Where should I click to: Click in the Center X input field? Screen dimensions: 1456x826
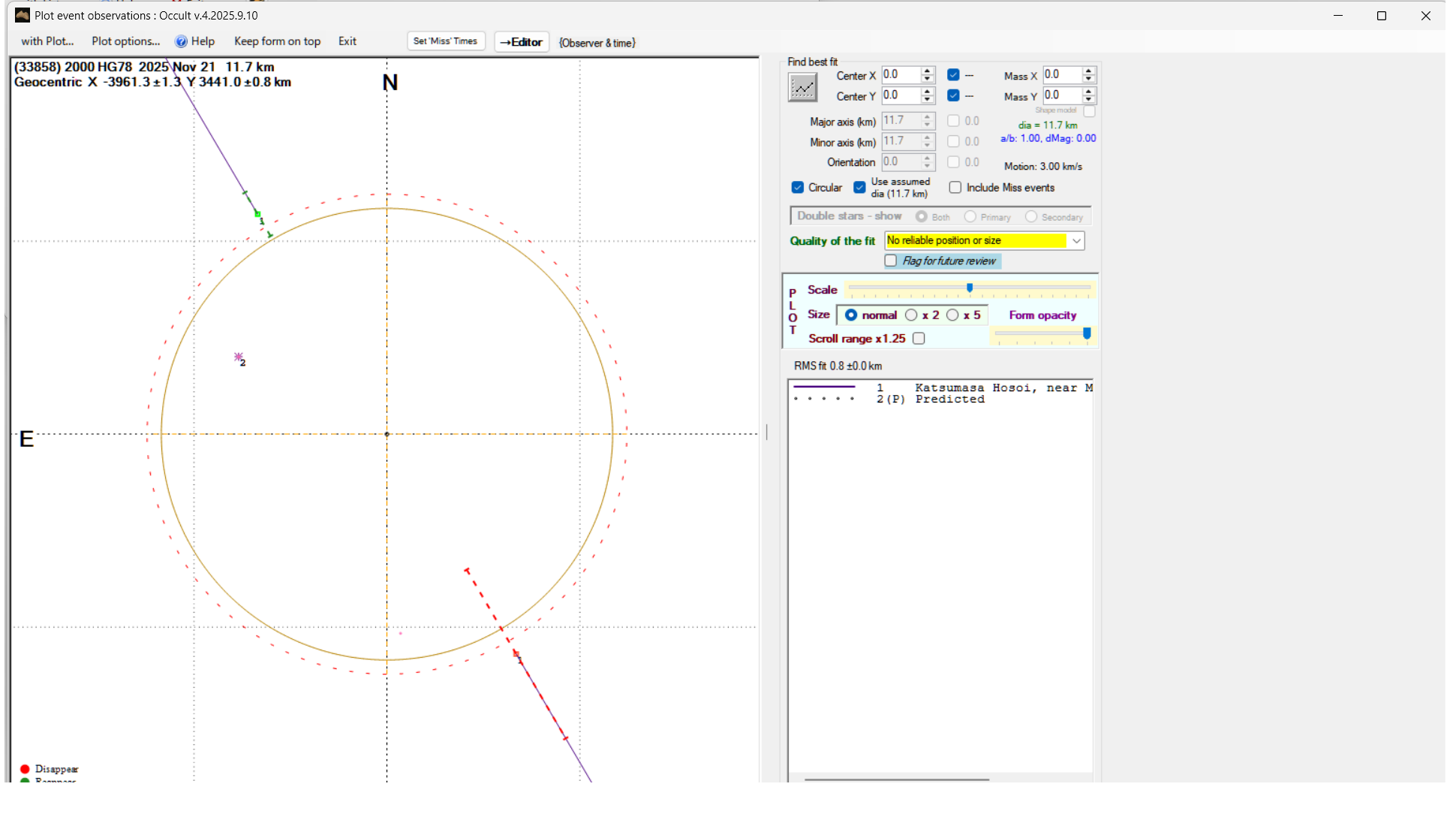[900, 75]
